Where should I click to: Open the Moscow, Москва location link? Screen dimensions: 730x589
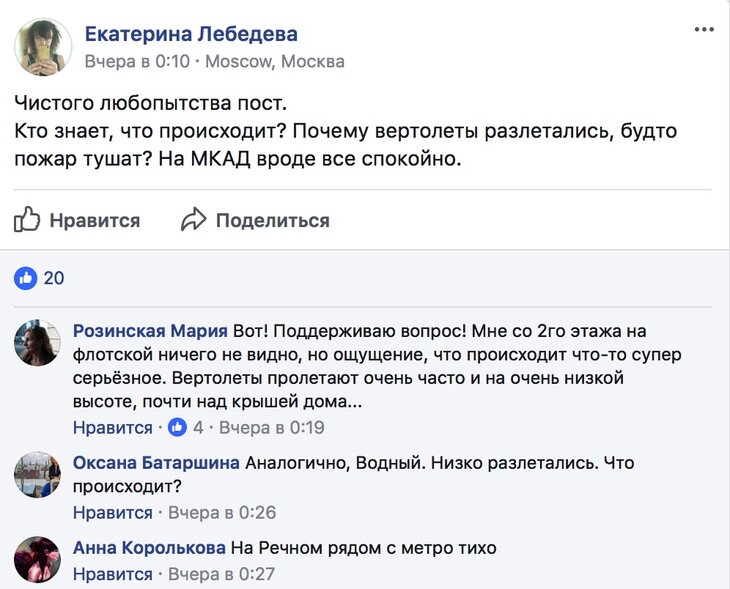(275, 62)
